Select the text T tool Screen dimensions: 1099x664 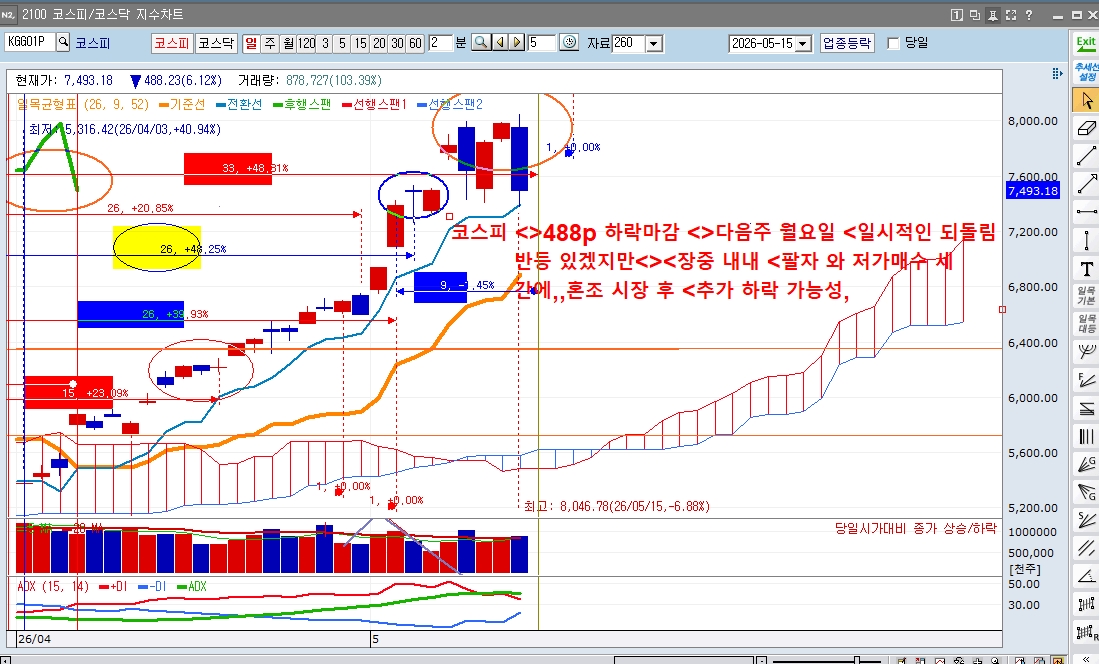click(x=1086, y=269)
